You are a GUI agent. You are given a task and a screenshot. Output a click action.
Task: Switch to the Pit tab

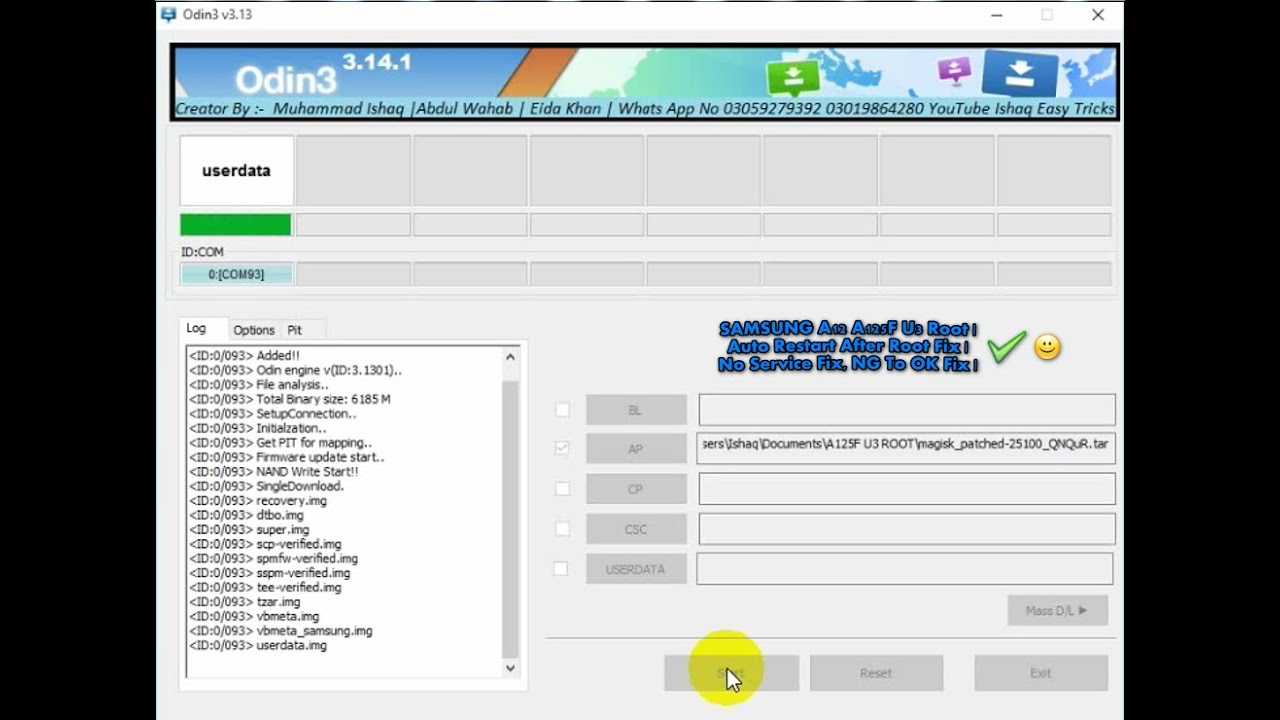(x=294, y=330)
